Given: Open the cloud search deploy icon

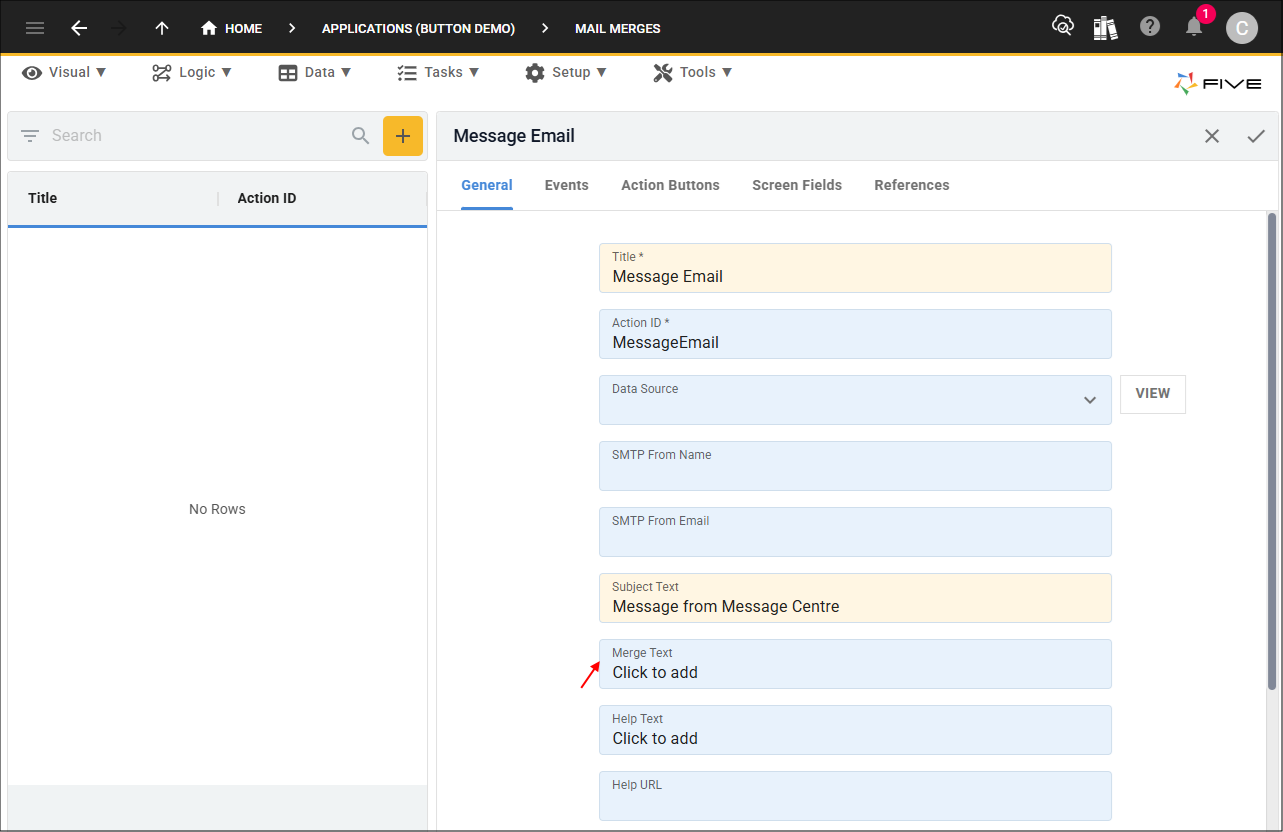Looking at the screenshot, I should [1063, 26].
